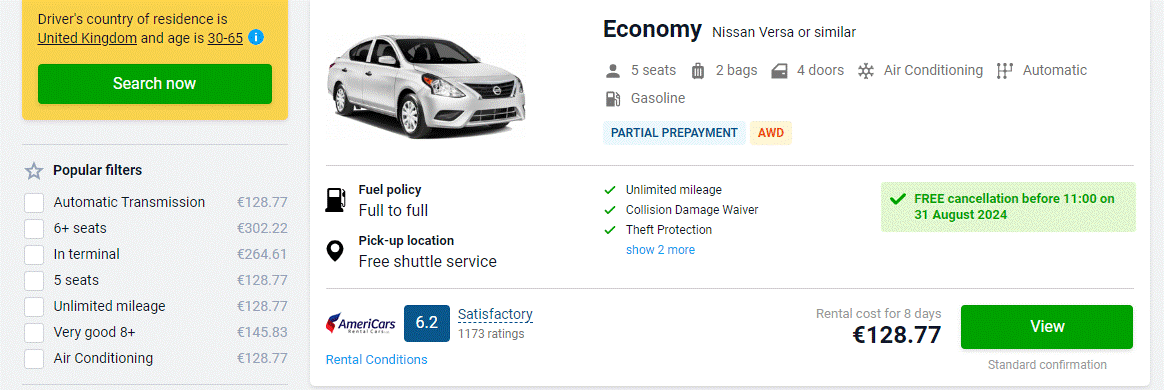Click the Popular filters star icon
The image size is (1164, 390).
(x=34, y=171)
